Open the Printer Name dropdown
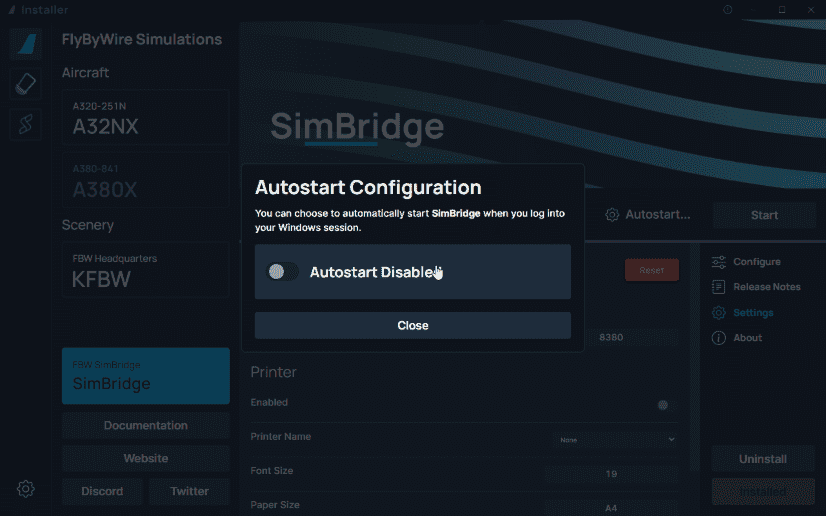This screenshot has height=516, width=826. click(x=616, y=439)
